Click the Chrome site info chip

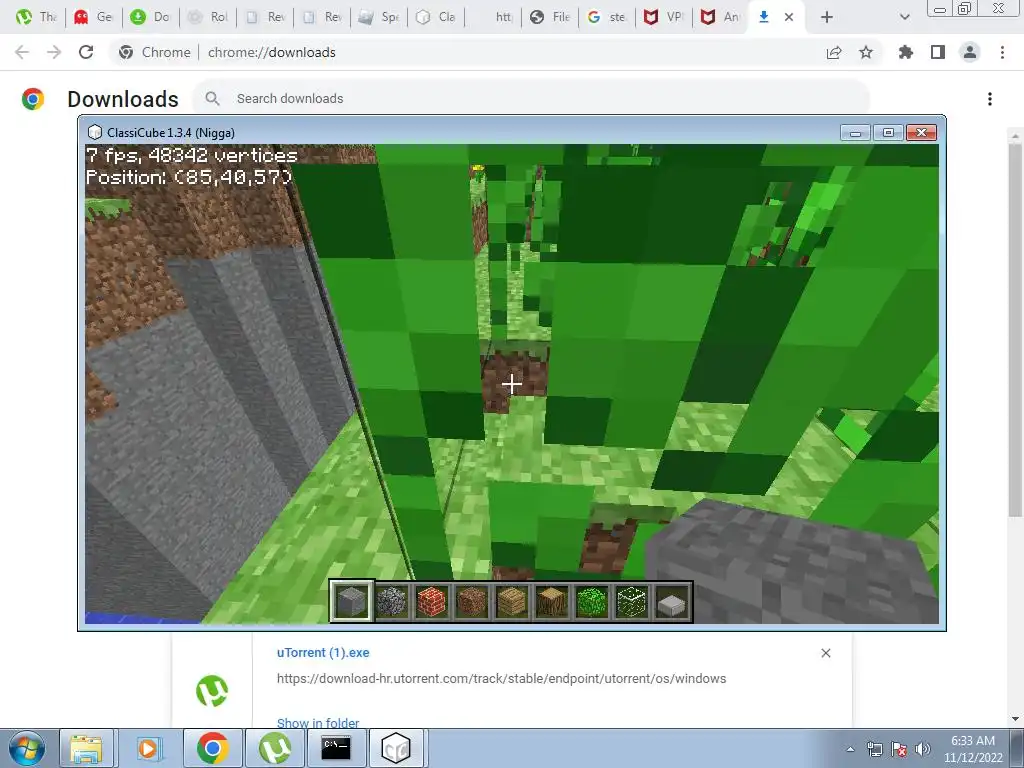pos(155,52)
